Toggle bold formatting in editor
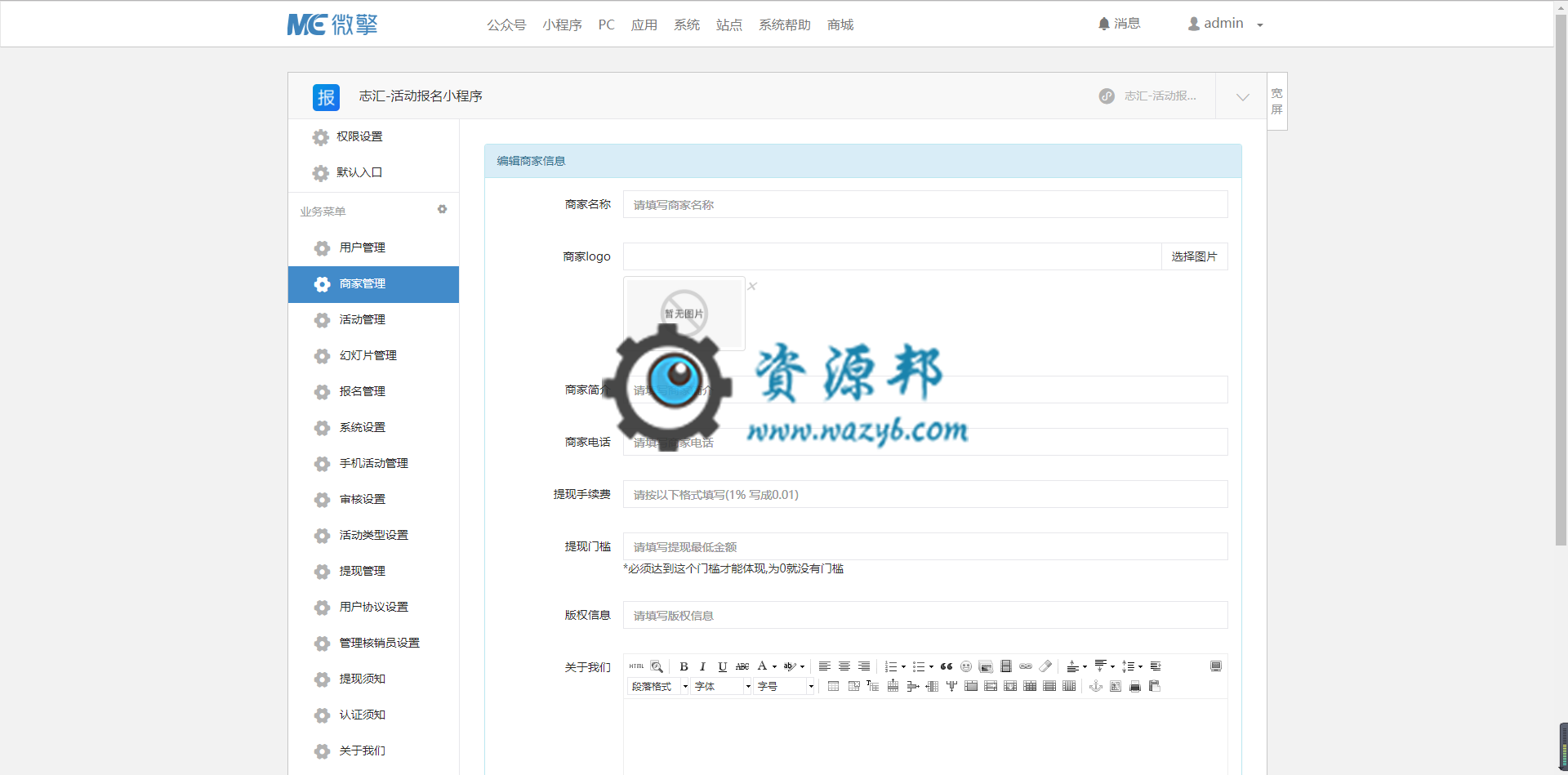Screen dimensions: 1568x775 (684, 666)
